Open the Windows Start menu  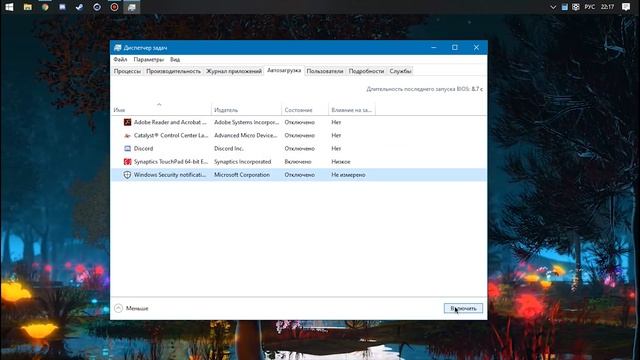pos(9,7)
